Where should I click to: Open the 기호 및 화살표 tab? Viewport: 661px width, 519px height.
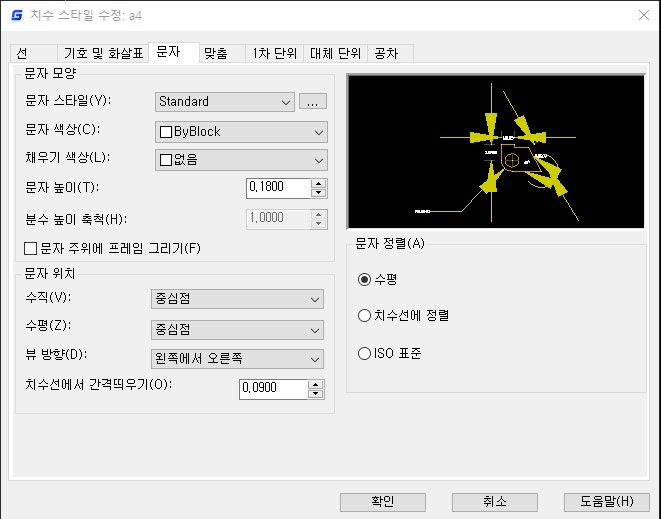(103, 54)
